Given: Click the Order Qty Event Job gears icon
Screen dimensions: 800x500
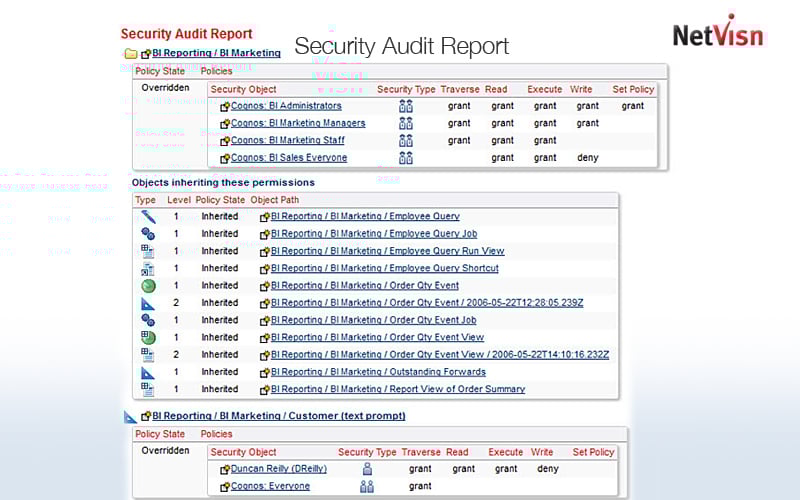Looking at the screenshot, I should [148, 320].
